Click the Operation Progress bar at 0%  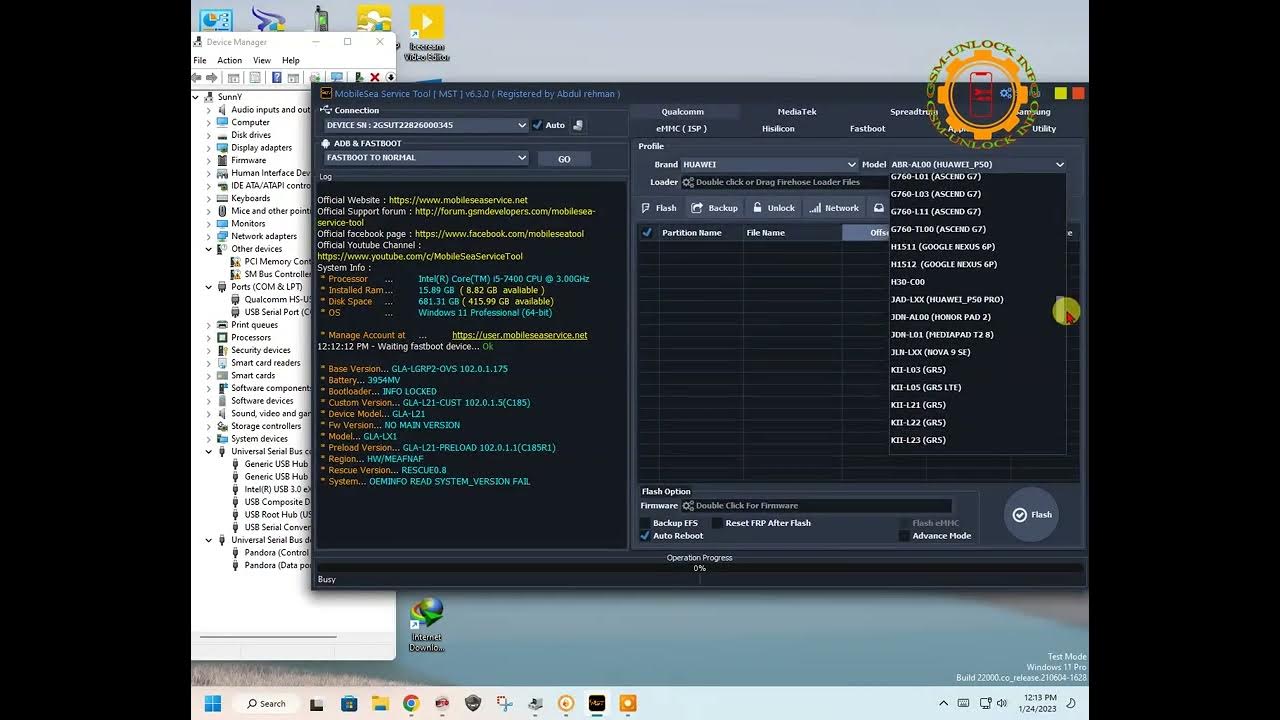coord(700,568)
